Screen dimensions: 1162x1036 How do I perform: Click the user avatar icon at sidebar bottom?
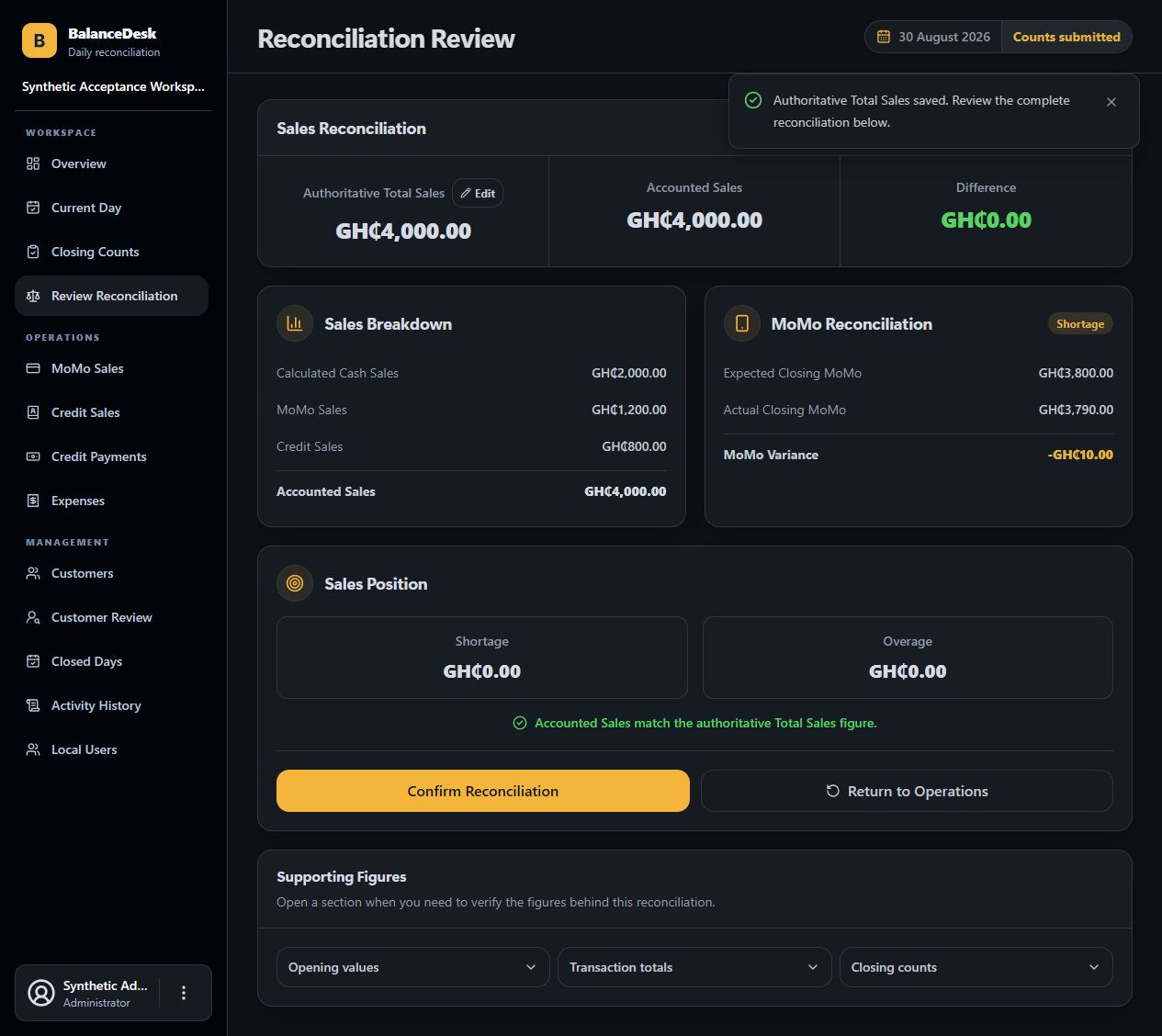(41, 993)
